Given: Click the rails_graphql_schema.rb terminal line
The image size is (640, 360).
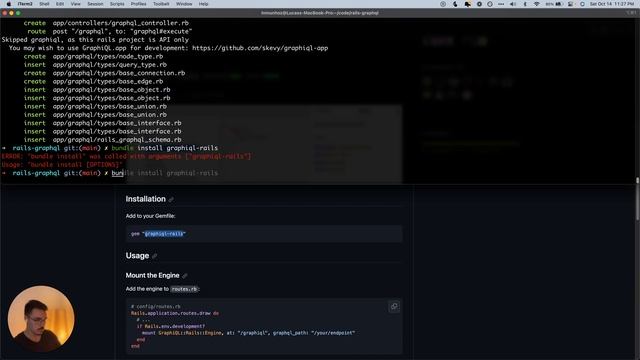Looking at the screenshot, I should pyautogui.click(x=102, y=140).
